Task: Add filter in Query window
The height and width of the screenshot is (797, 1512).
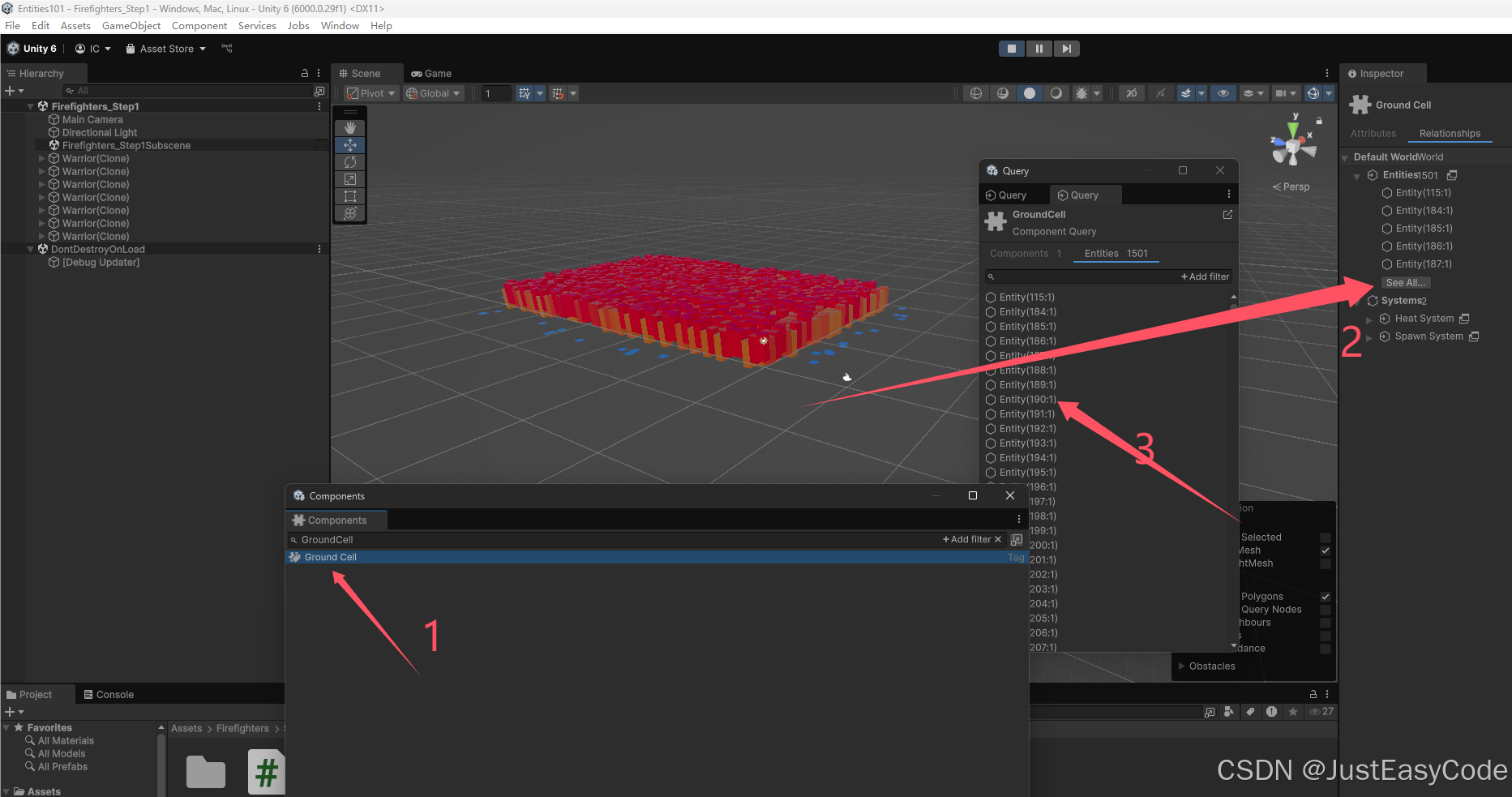Action: (x=1205, y=276)
